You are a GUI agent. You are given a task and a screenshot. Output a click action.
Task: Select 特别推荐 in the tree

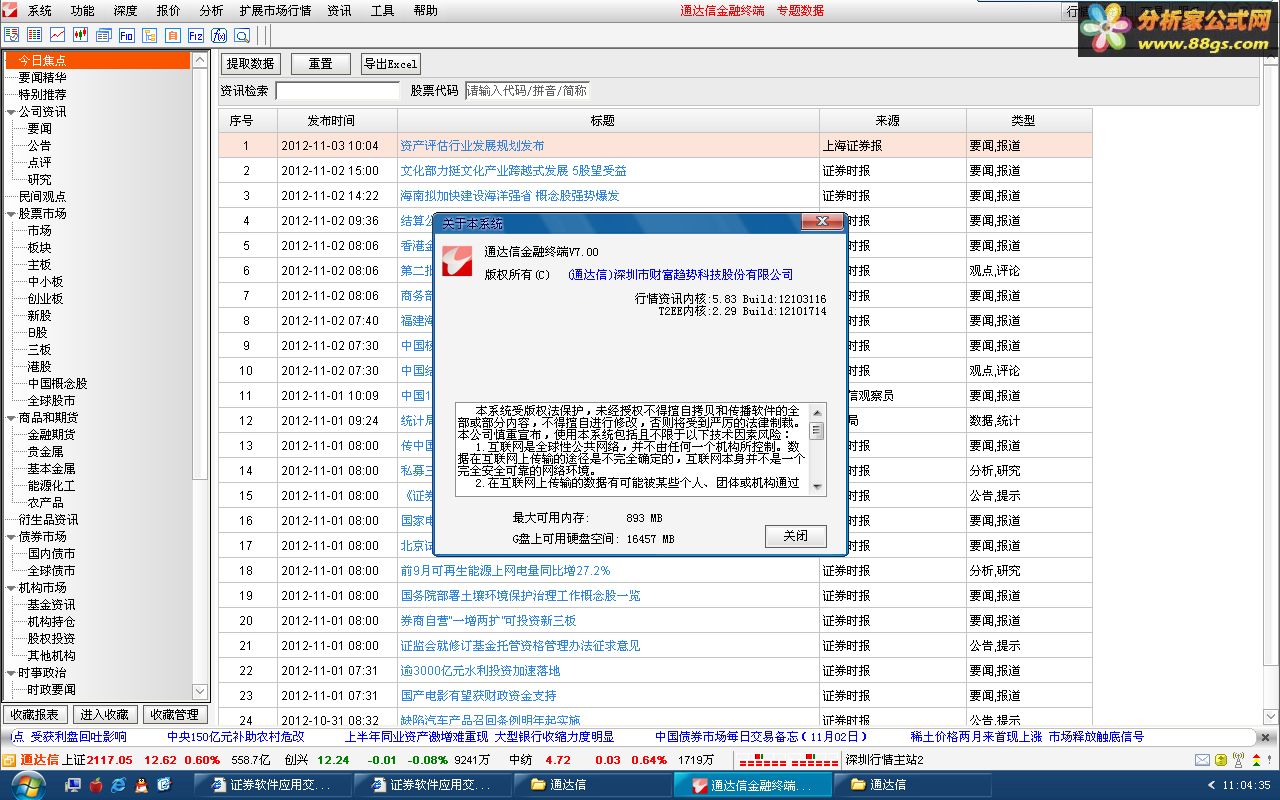click(x=42, y=95)
